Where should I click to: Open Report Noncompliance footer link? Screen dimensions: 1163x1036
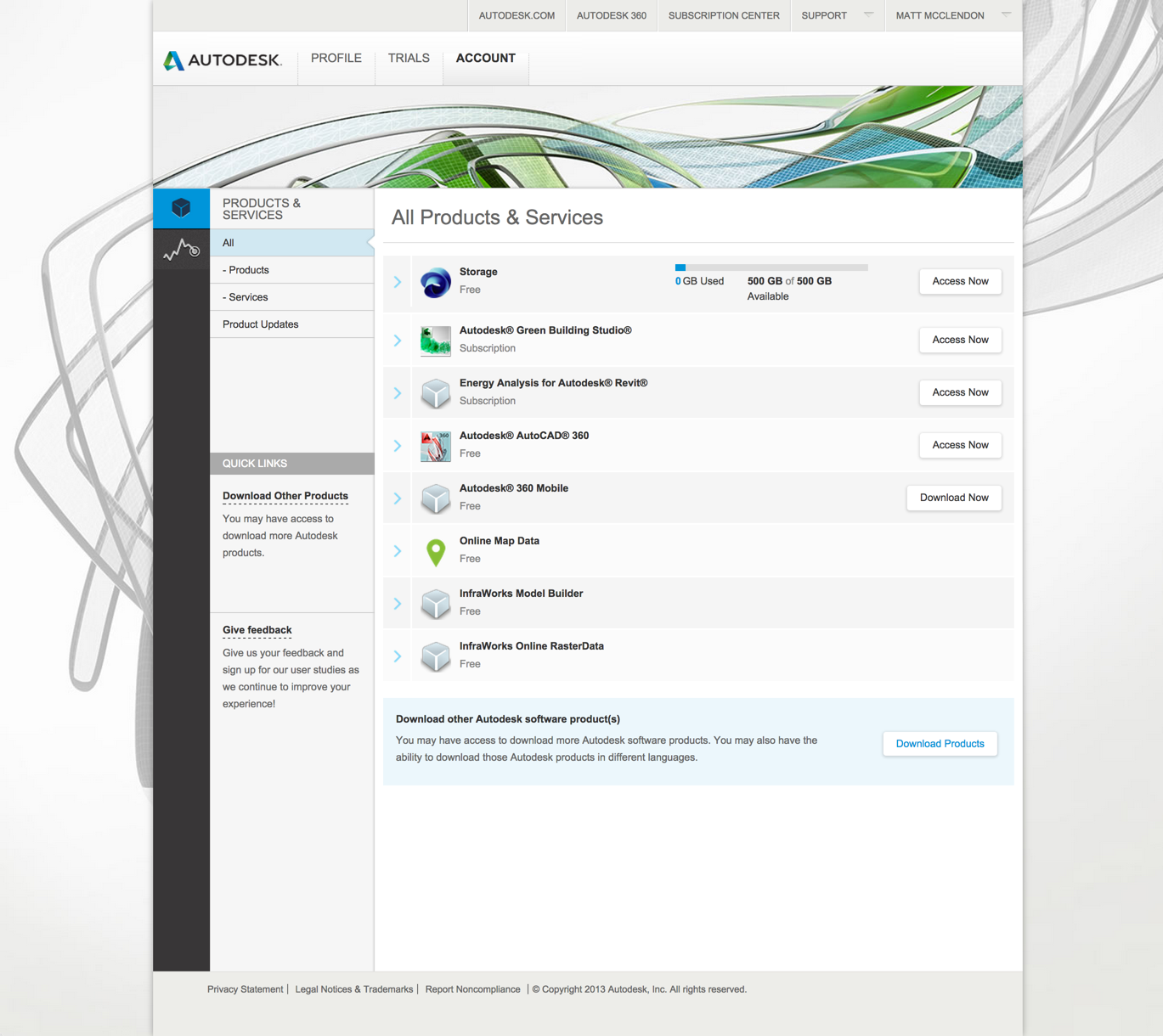point(472,989)
